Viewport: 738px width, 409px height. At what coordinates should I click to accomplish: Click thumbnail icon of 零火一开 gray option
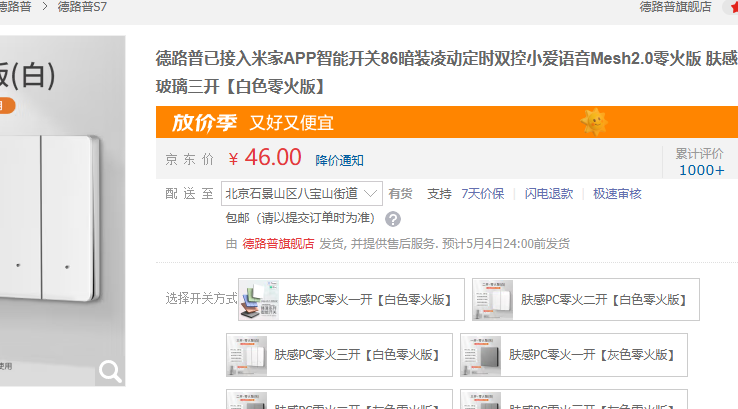[x=481, y=354]
